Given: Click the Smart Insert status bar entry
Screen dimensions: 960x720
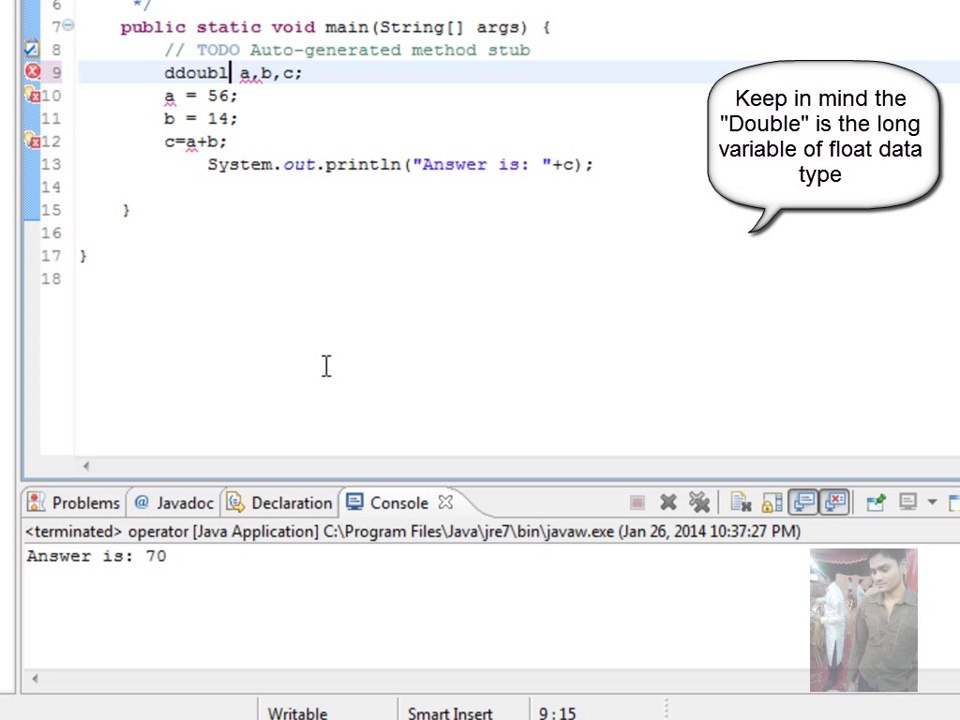Looking at the screenshot, I should point(450,713).
